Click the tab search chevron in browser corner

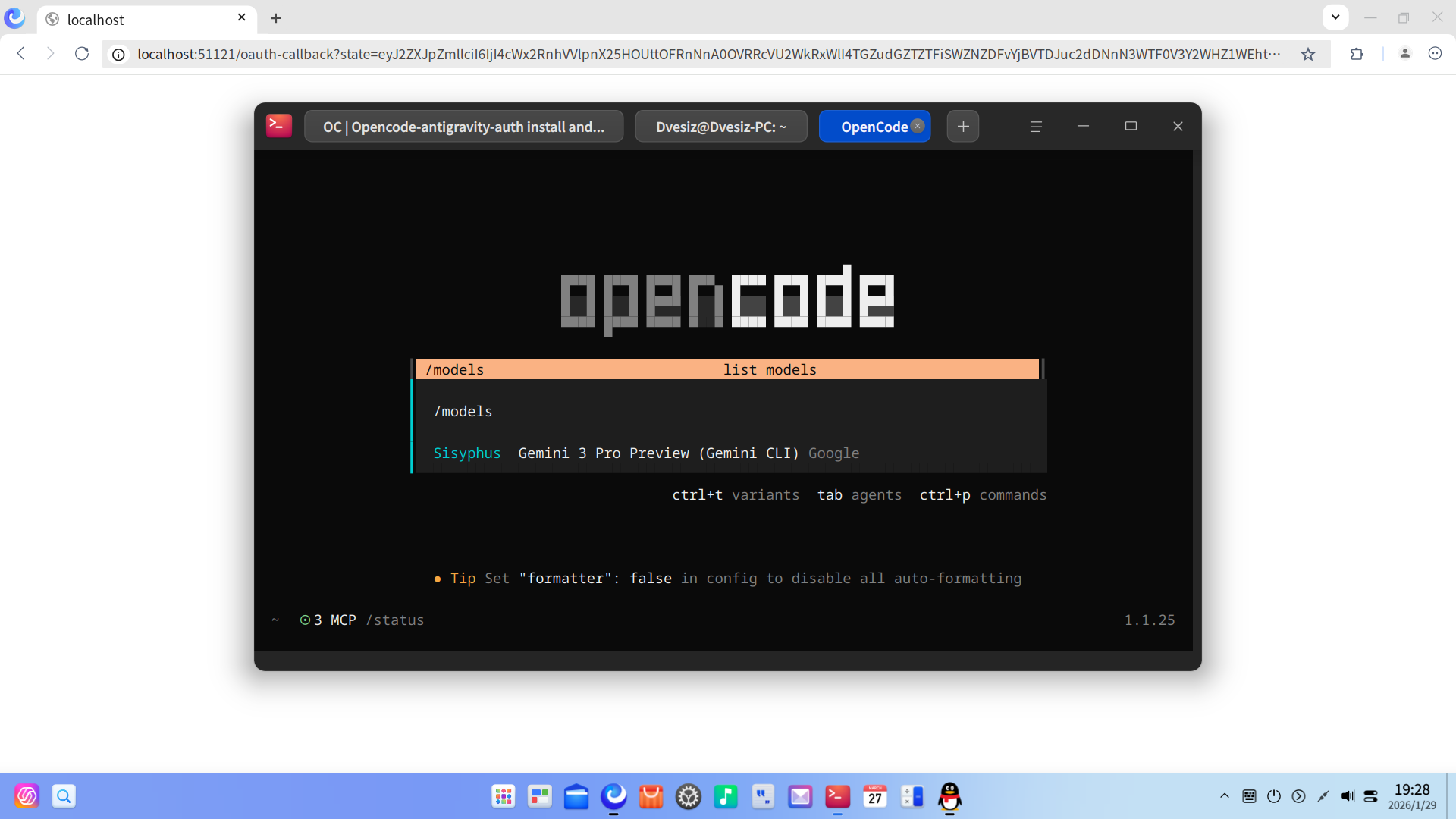[x=1335, y=17]
